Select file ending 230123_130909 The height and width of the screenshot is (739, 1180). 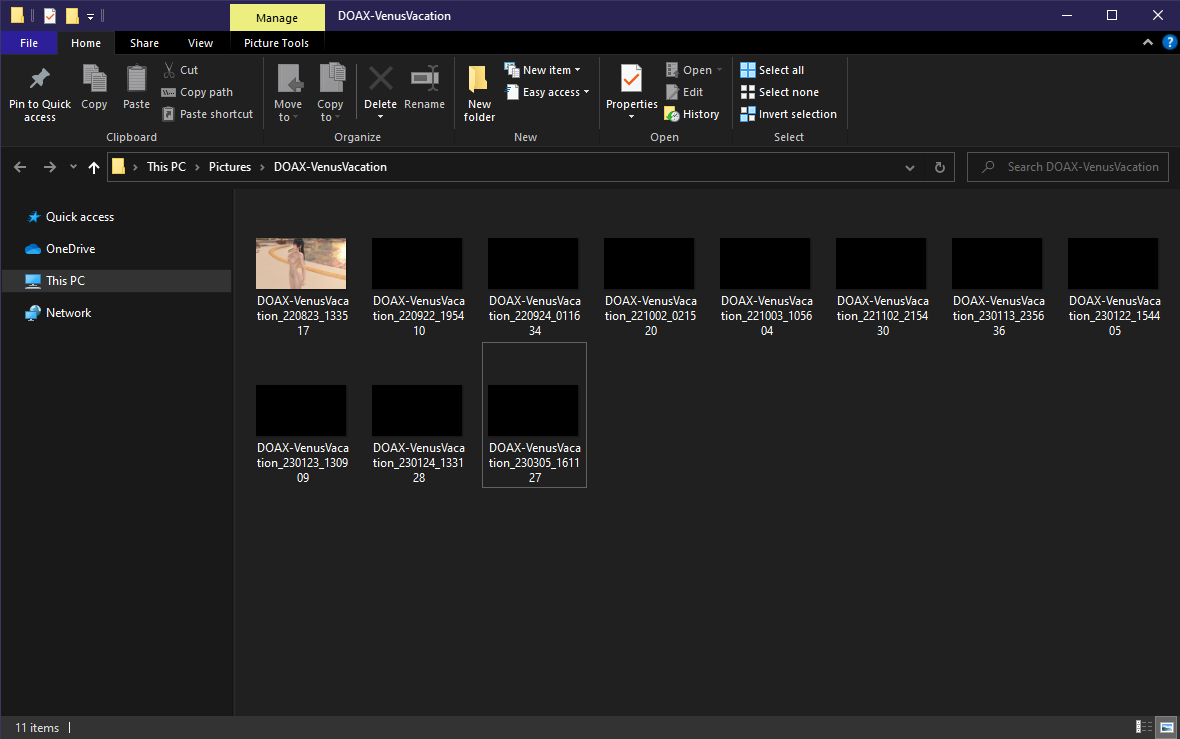(303, 435)
